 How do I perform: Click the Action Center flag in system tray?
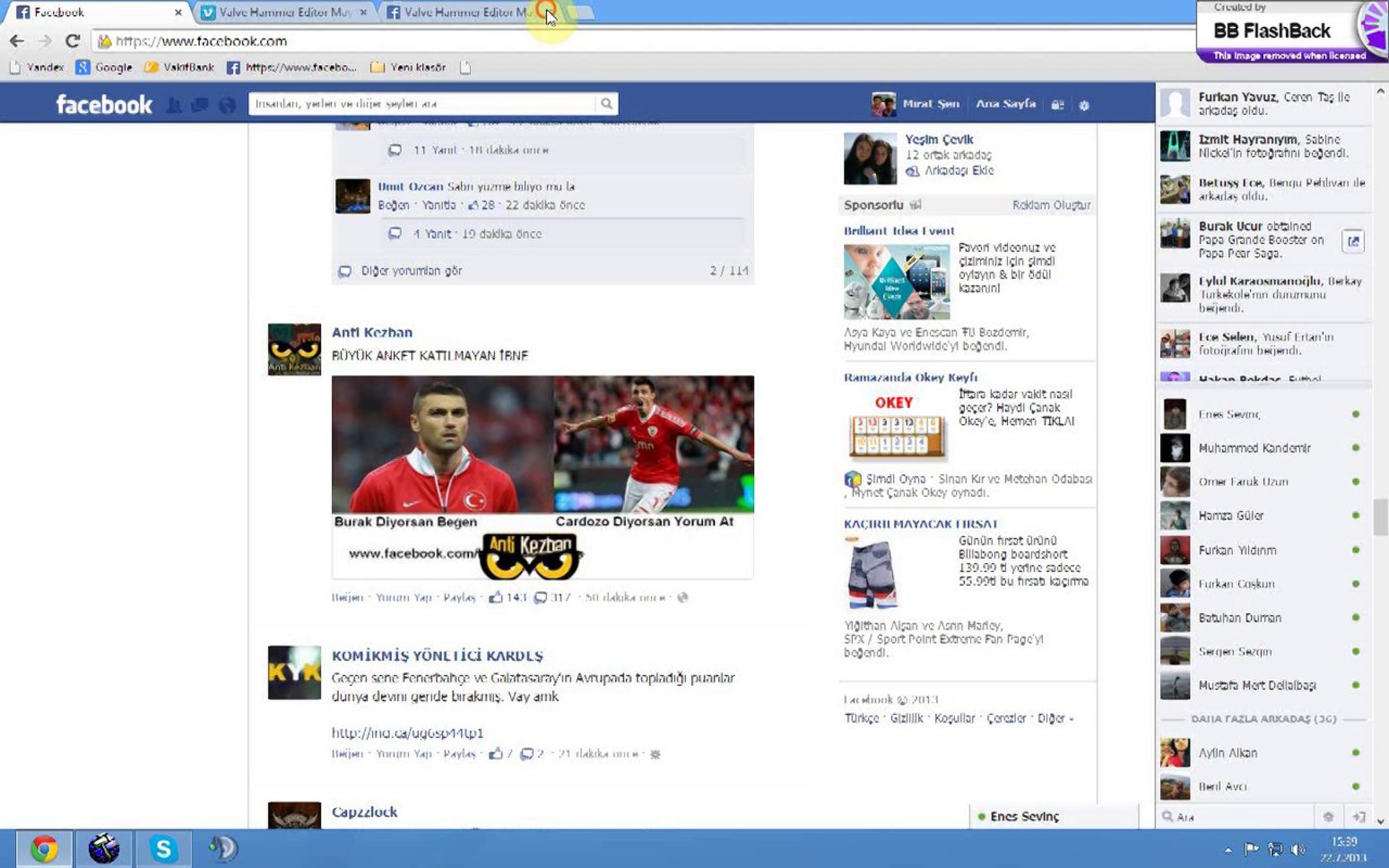[x=1251, y=849]
